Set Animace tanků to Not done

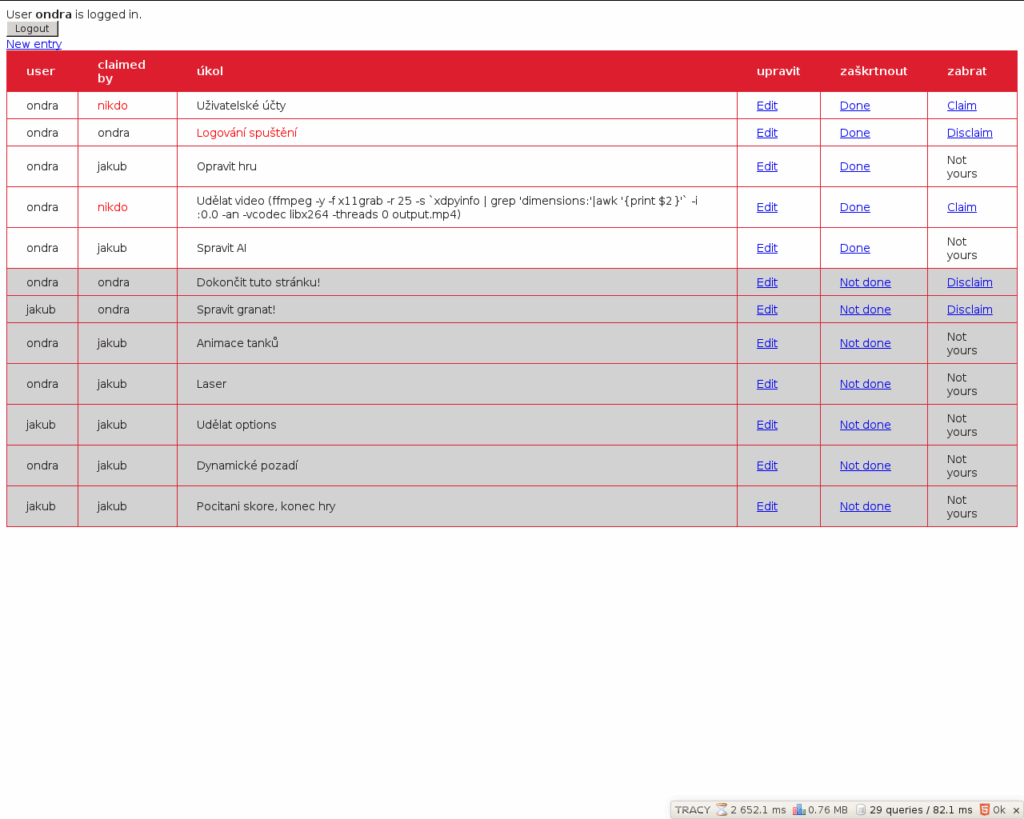[865, 343]
